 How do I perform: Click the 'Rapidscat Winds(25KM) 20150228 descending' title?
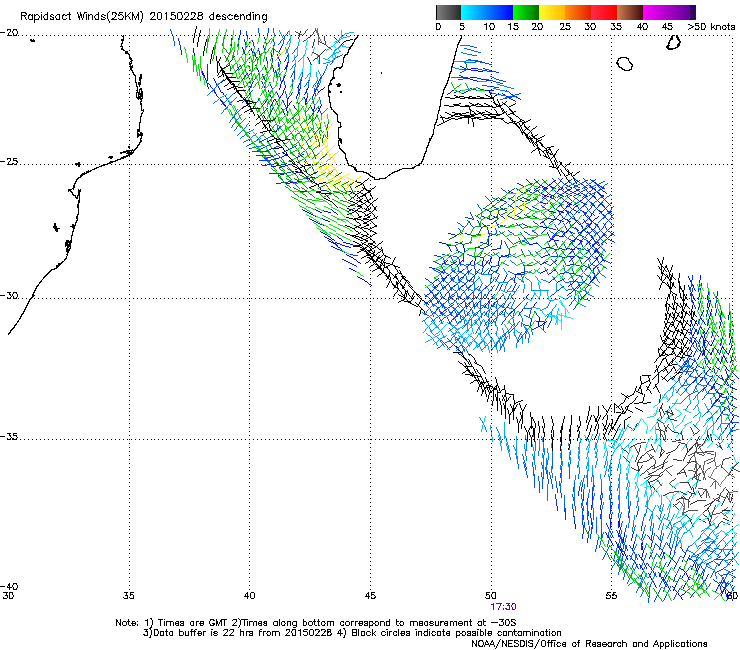pos(143,17)
